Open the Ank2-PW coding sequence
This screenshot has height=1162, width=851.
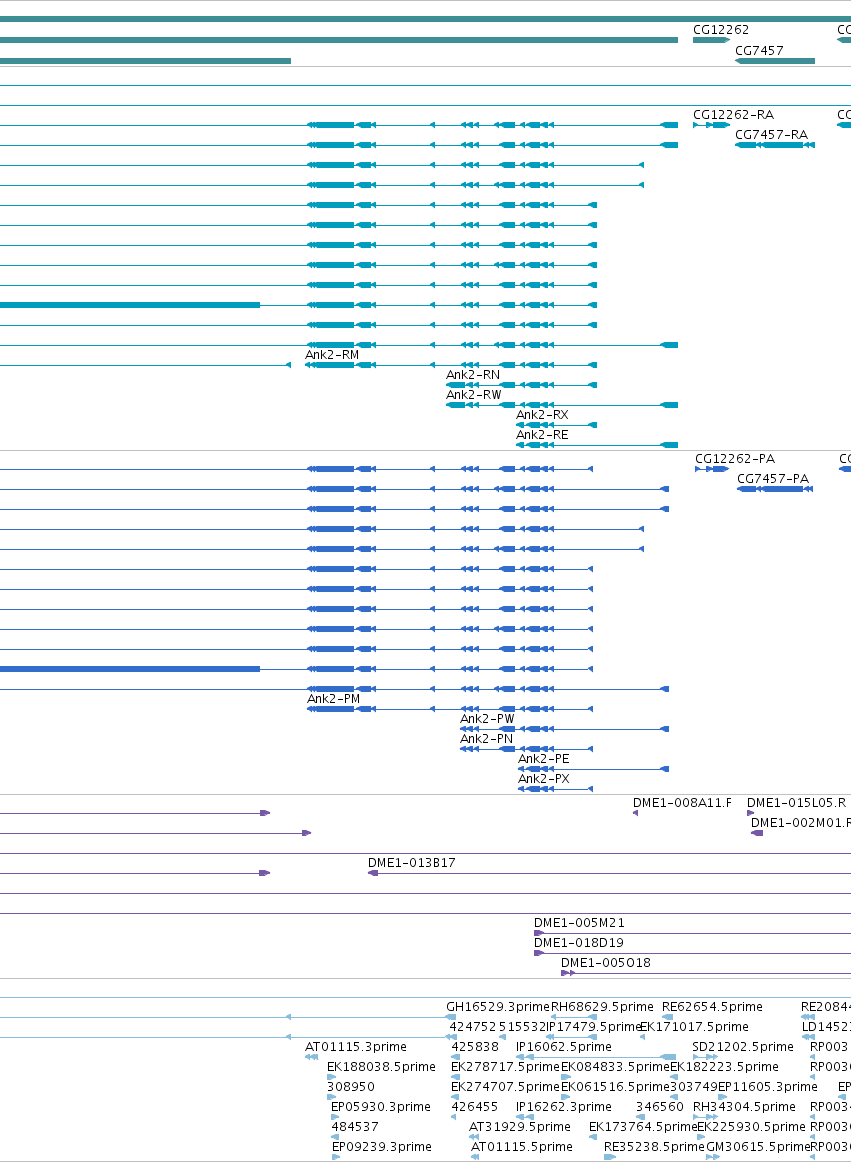coord(564,729)
